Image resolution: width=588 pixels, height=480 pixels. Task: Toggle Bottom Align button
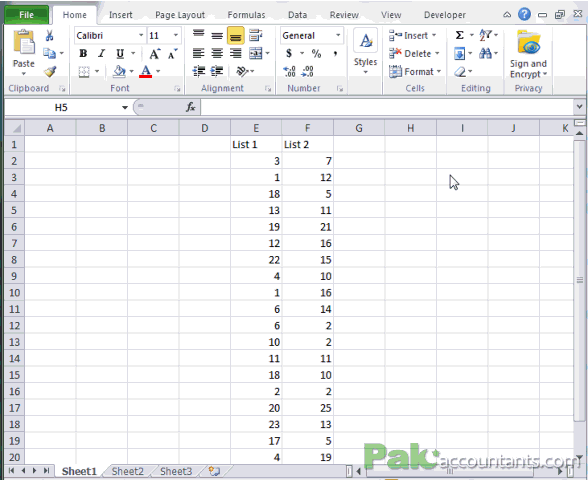(236, 36)
